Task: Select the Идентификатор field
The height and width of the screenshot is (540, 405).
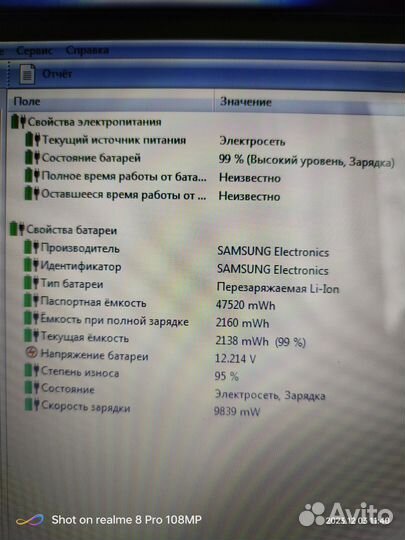Action: click(81, 266)
